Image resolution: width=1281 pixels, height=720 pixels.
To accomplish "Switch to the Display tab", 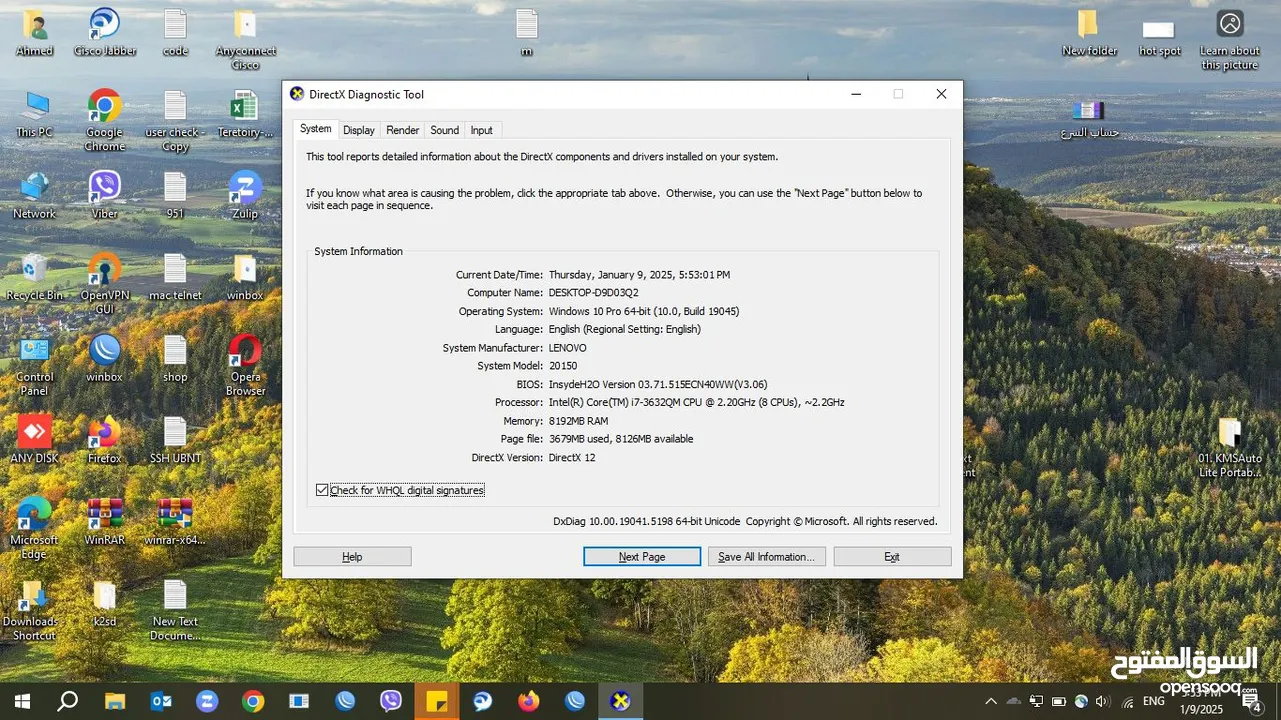I will (359, 130).
